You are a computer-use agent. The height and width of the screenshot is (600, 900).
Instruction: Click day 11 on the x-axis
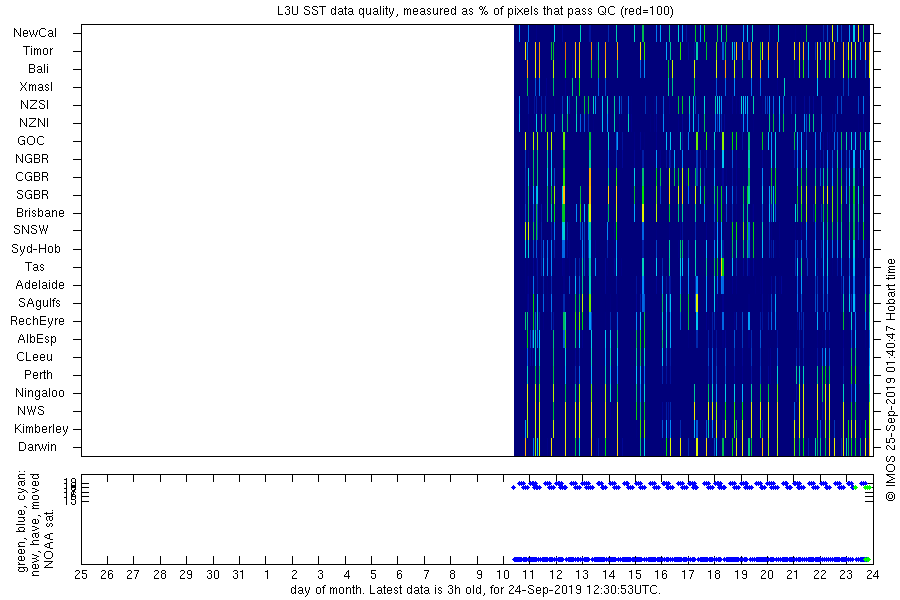coord(529,575)
